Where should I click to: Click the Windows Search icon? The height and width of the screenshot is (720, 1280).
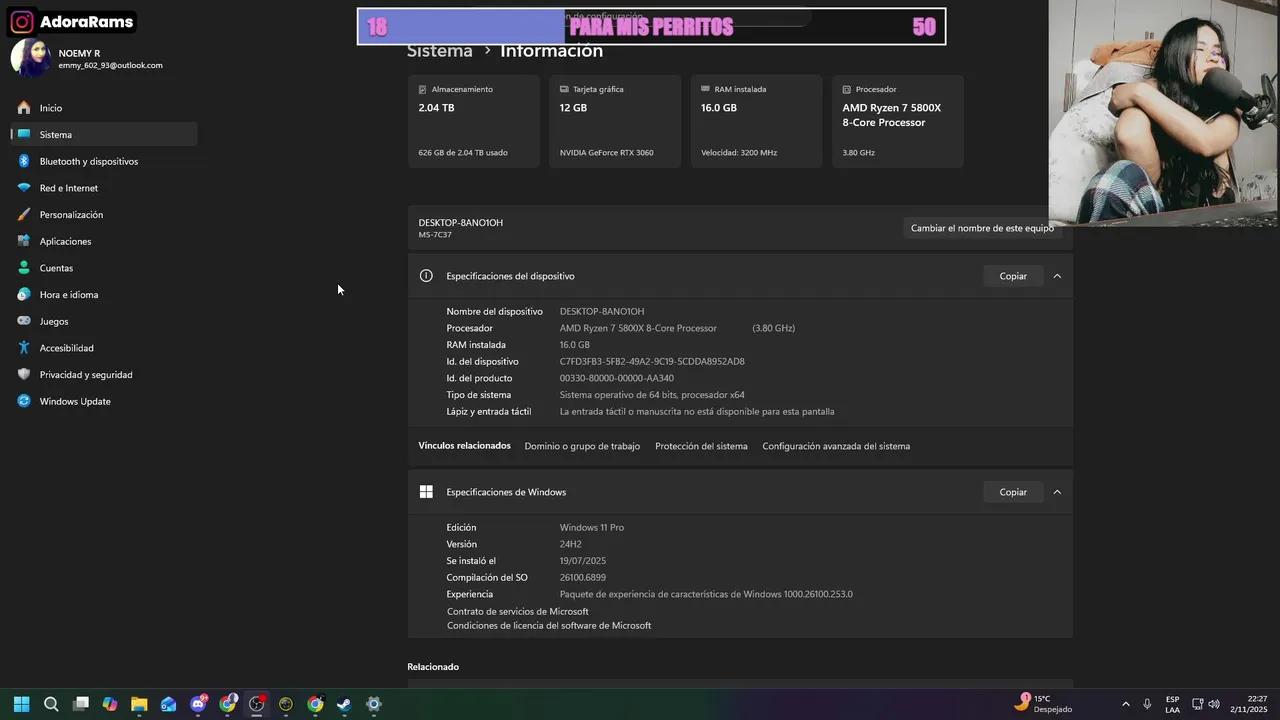coord(50,704)
